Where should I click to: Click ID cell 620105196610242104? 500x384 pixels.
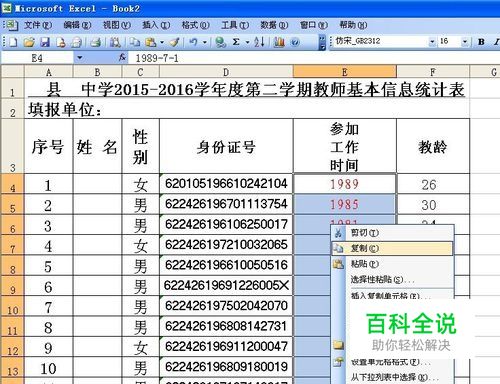pyautogui.click(x=226, y=184)
